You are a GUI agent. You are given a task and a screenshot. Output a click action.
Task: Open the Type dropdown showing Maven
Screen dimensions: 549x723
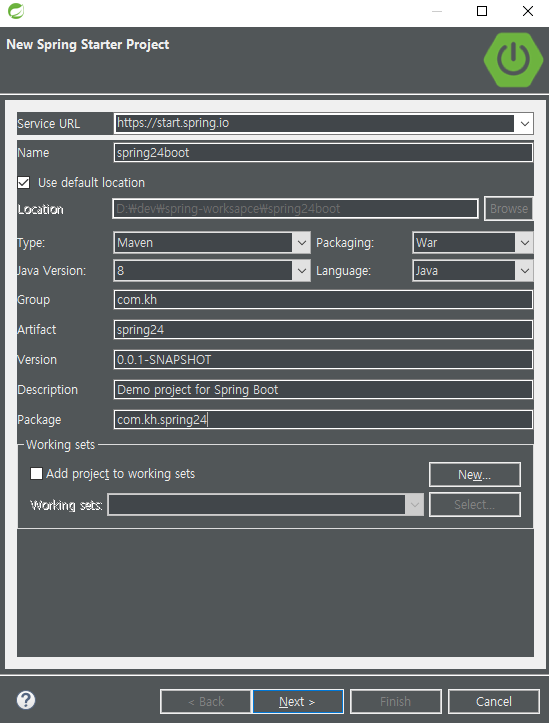pyautogui.click(x=212, y=243)
